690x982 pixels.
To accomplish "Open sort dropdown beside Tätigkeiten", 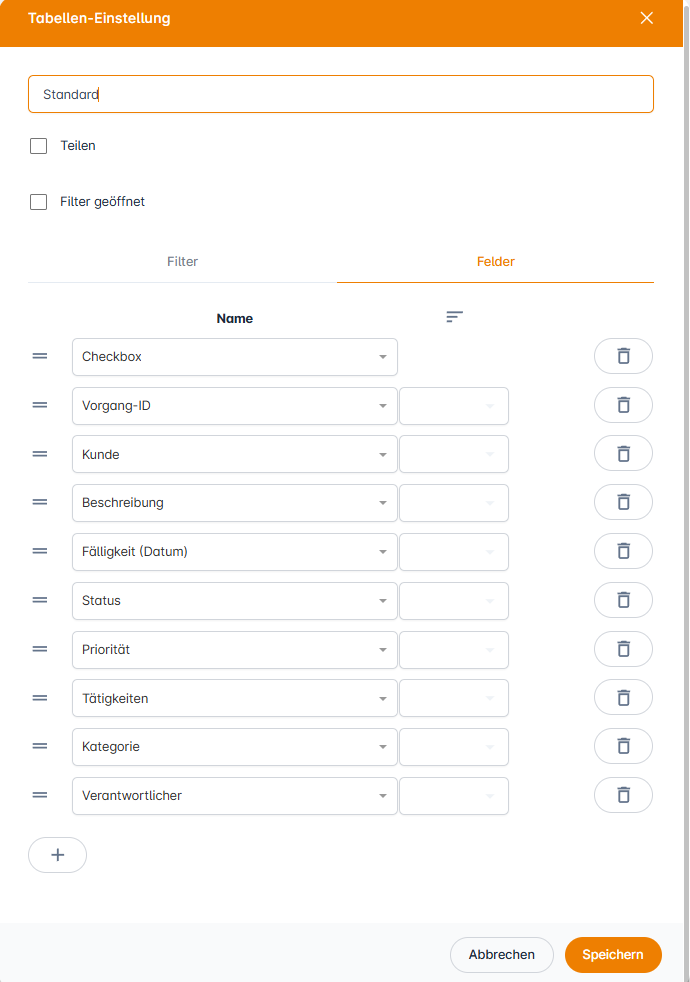I will point(454,698).
